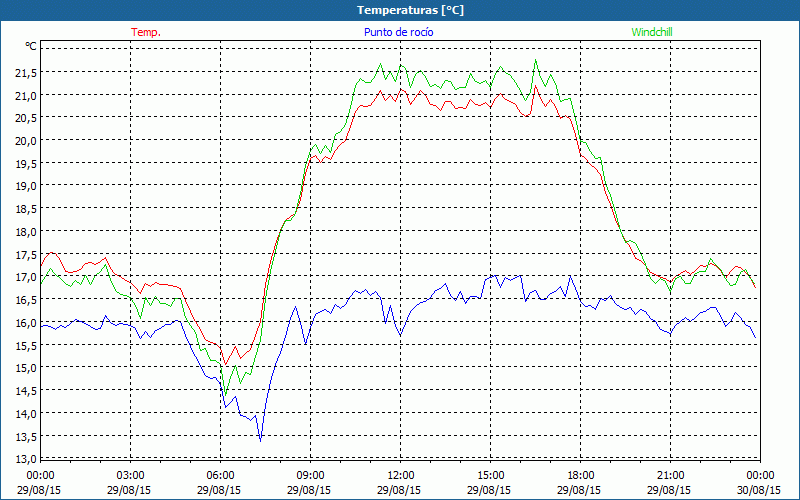Click the 18,5 y-axis value

[26, 209]
